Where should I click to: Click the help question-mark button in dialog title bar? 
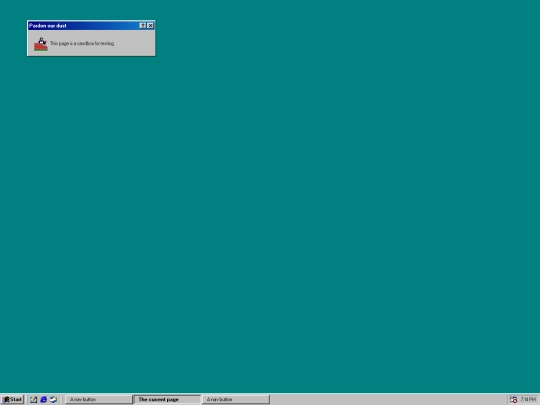tap(143, 25)
